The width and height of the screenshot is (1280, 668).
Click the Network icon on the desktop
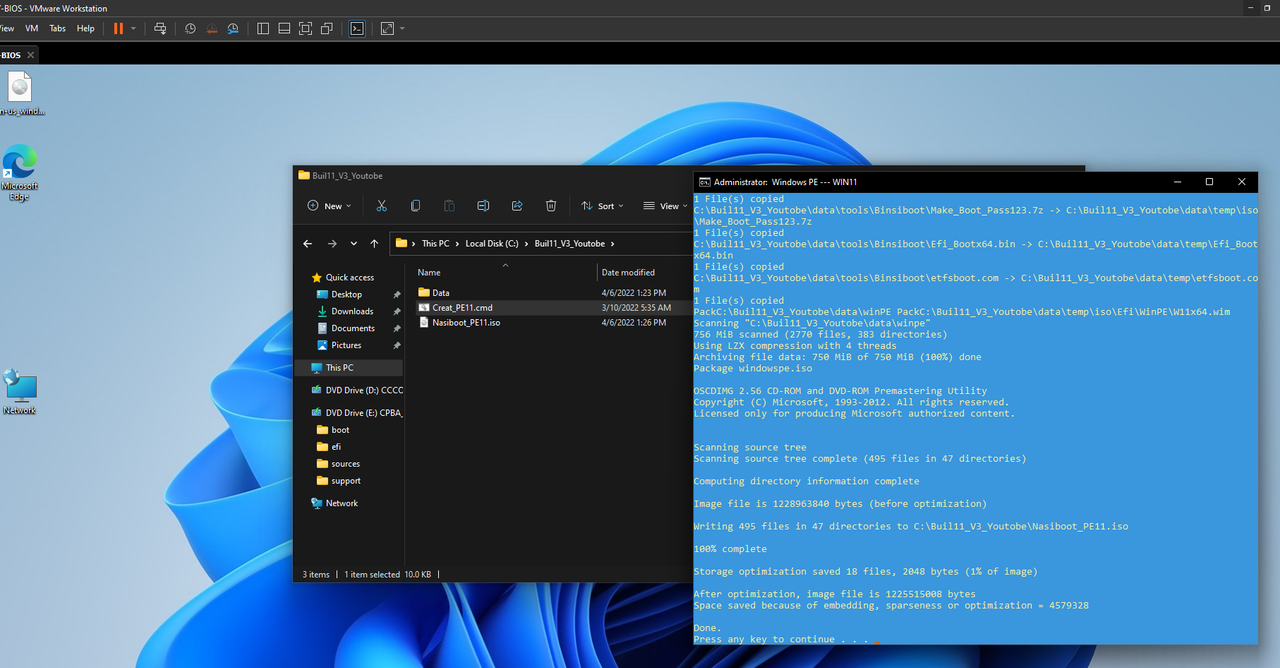pos(19,391)
